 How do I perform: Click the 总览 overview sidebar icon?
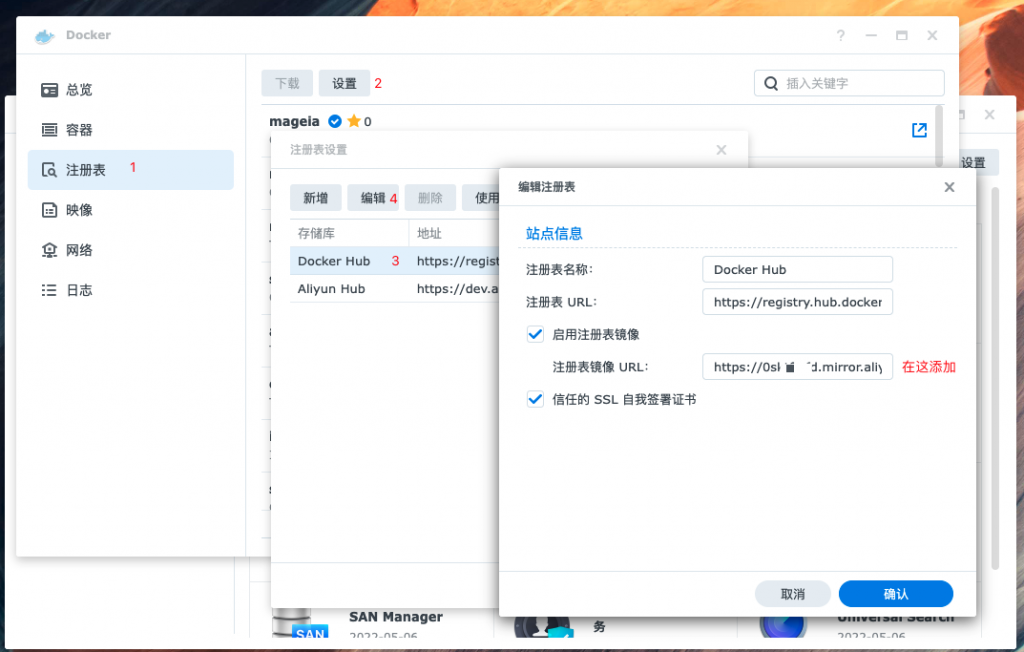click(x=50, y=90)
